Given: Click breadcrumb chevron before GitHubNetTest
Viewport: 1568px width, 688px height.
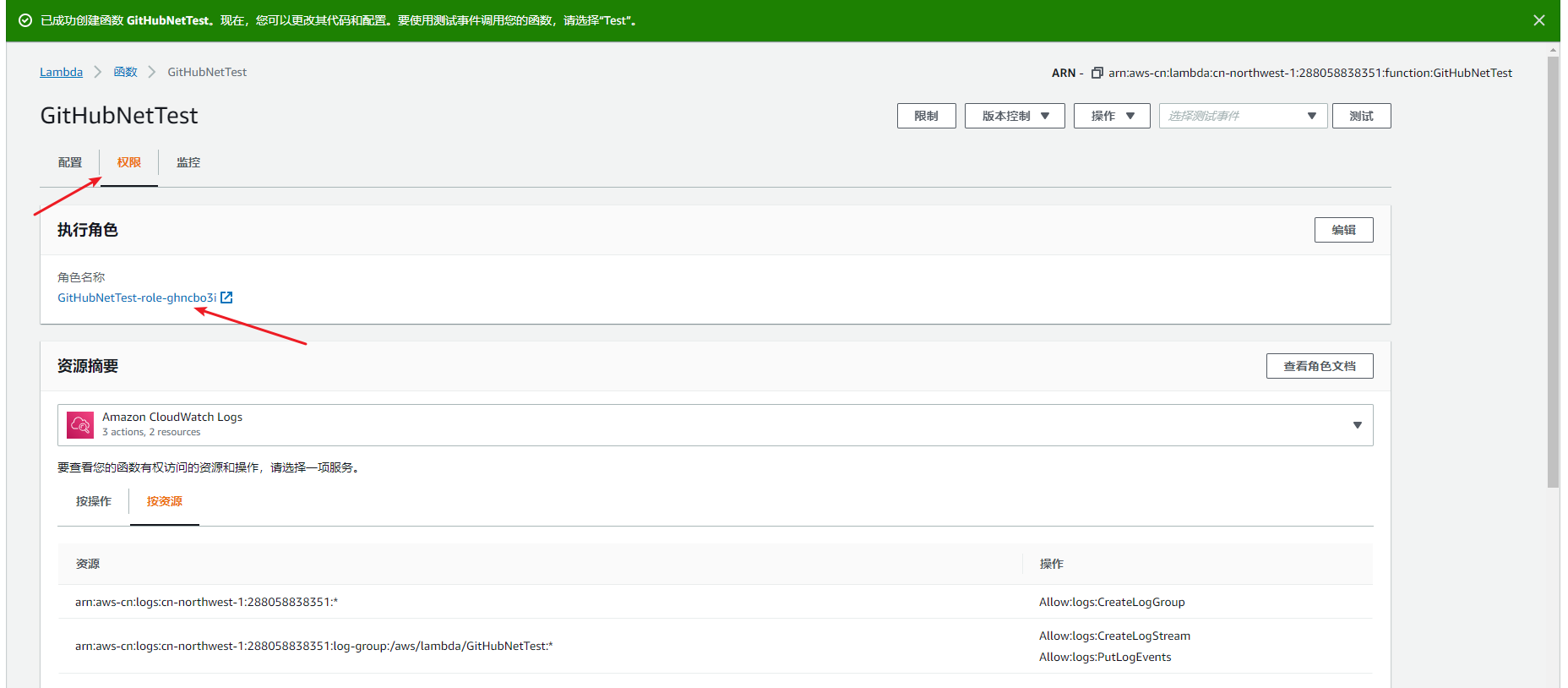Looking at the screenshot, I should pyautogui.click(x=152, y=72).
